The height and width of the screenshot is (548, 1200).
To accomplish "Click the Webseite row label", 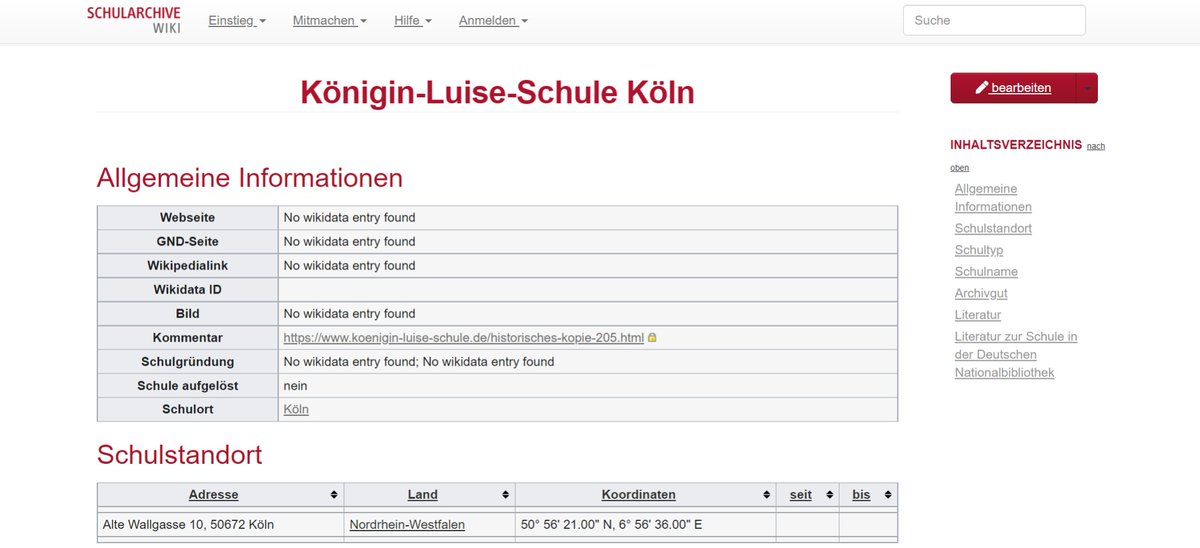I will (187, 217).
